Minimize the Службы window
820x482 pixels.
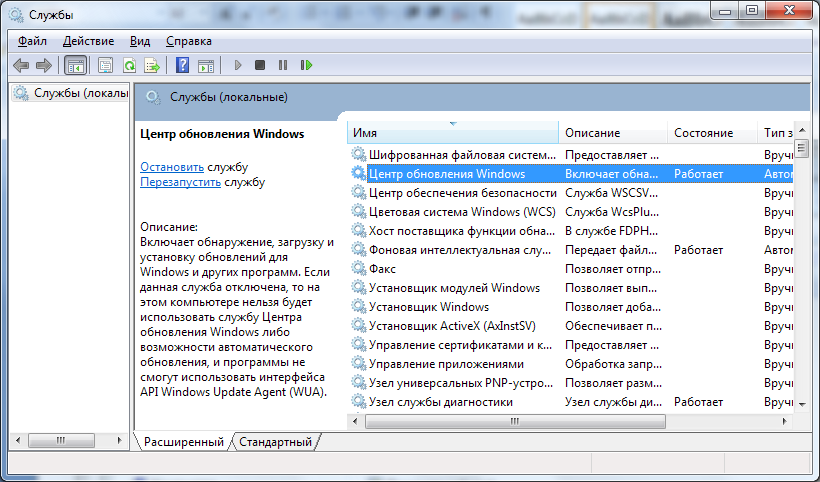click(725, 10)
